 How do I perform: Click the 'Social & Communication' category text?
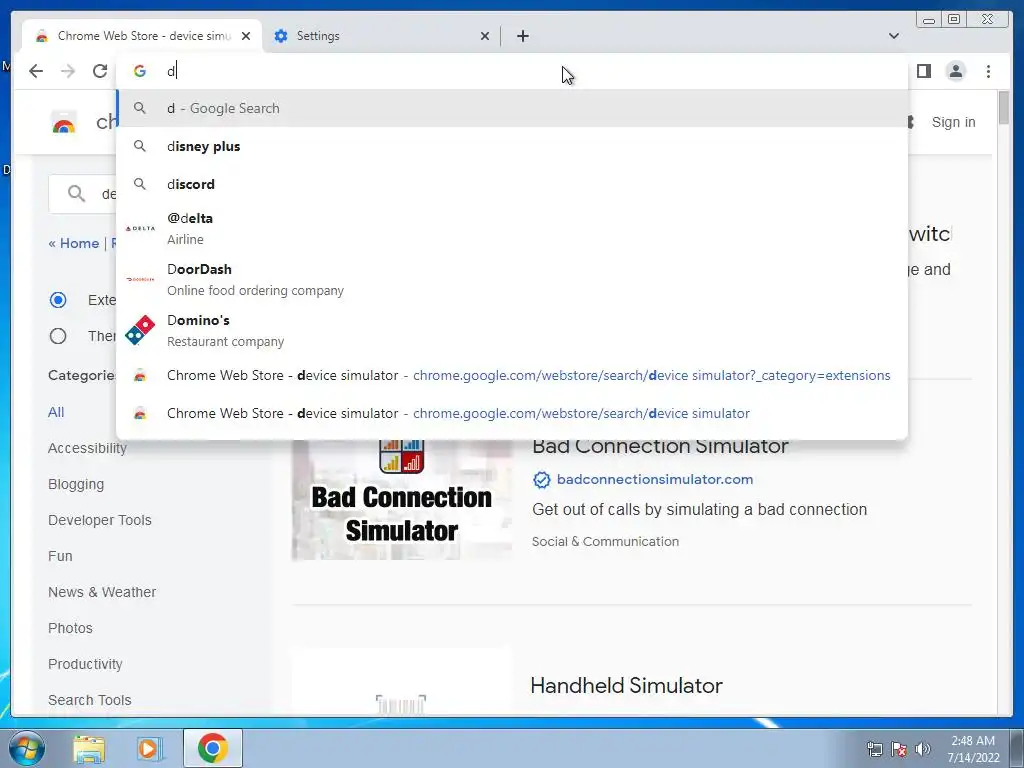point(605,541)
